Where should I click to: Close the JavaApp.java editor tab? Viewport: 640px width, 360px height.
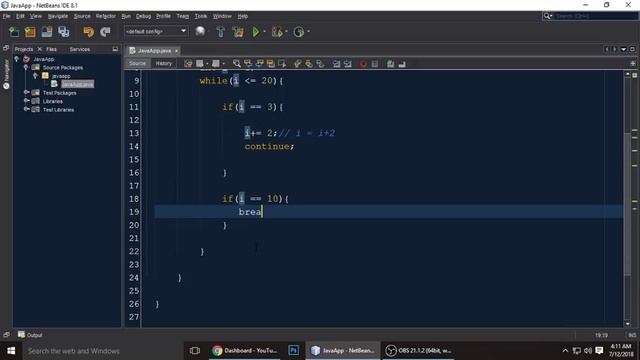pyautogui.click(x=177, y=51)
